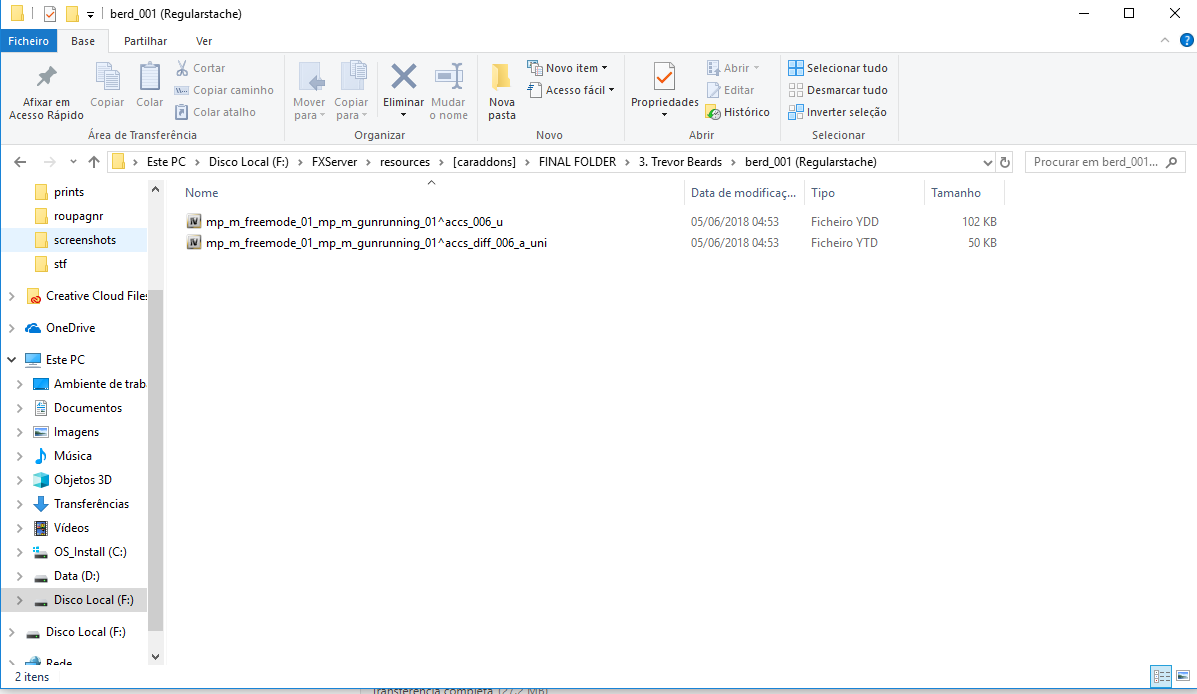Switch to details view layout icon
The height and width of the screenshot is (694, 1197).
click(1161, 676)
